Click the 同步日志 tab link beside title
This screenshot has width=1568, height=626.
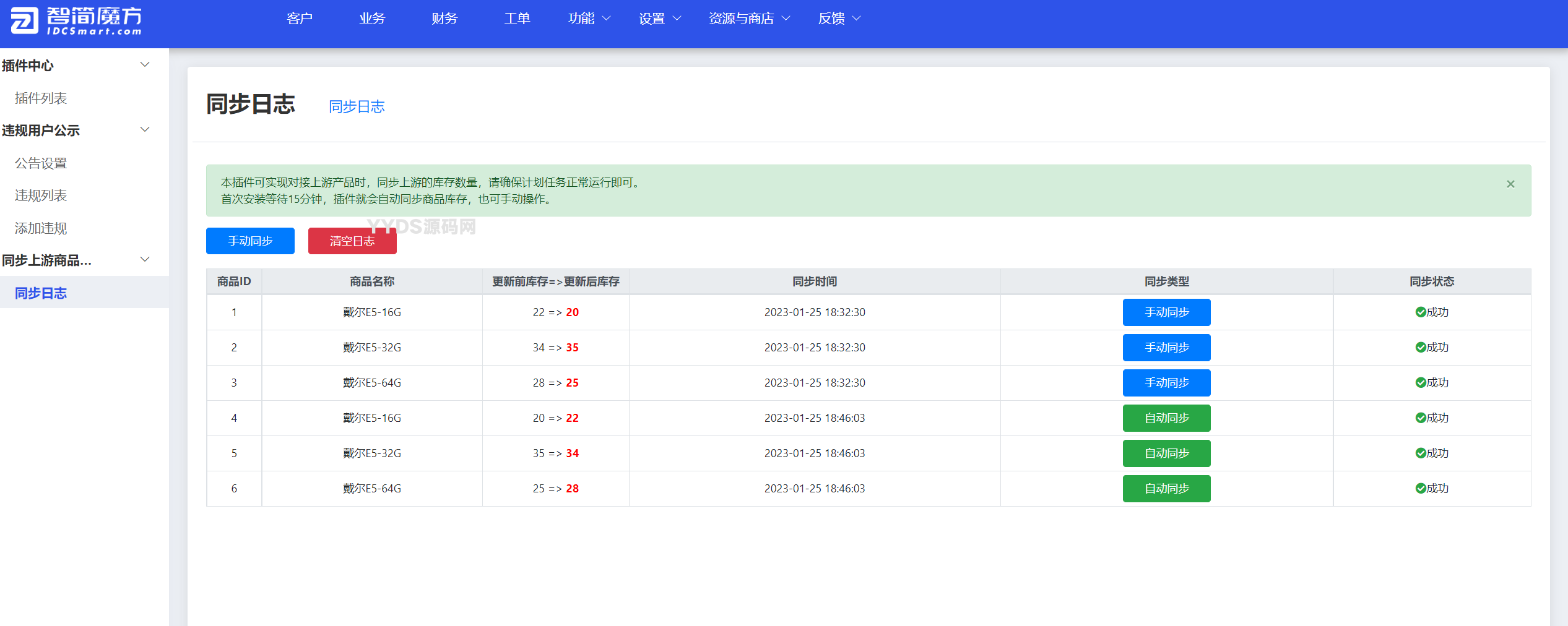click(x=357, y=107)
